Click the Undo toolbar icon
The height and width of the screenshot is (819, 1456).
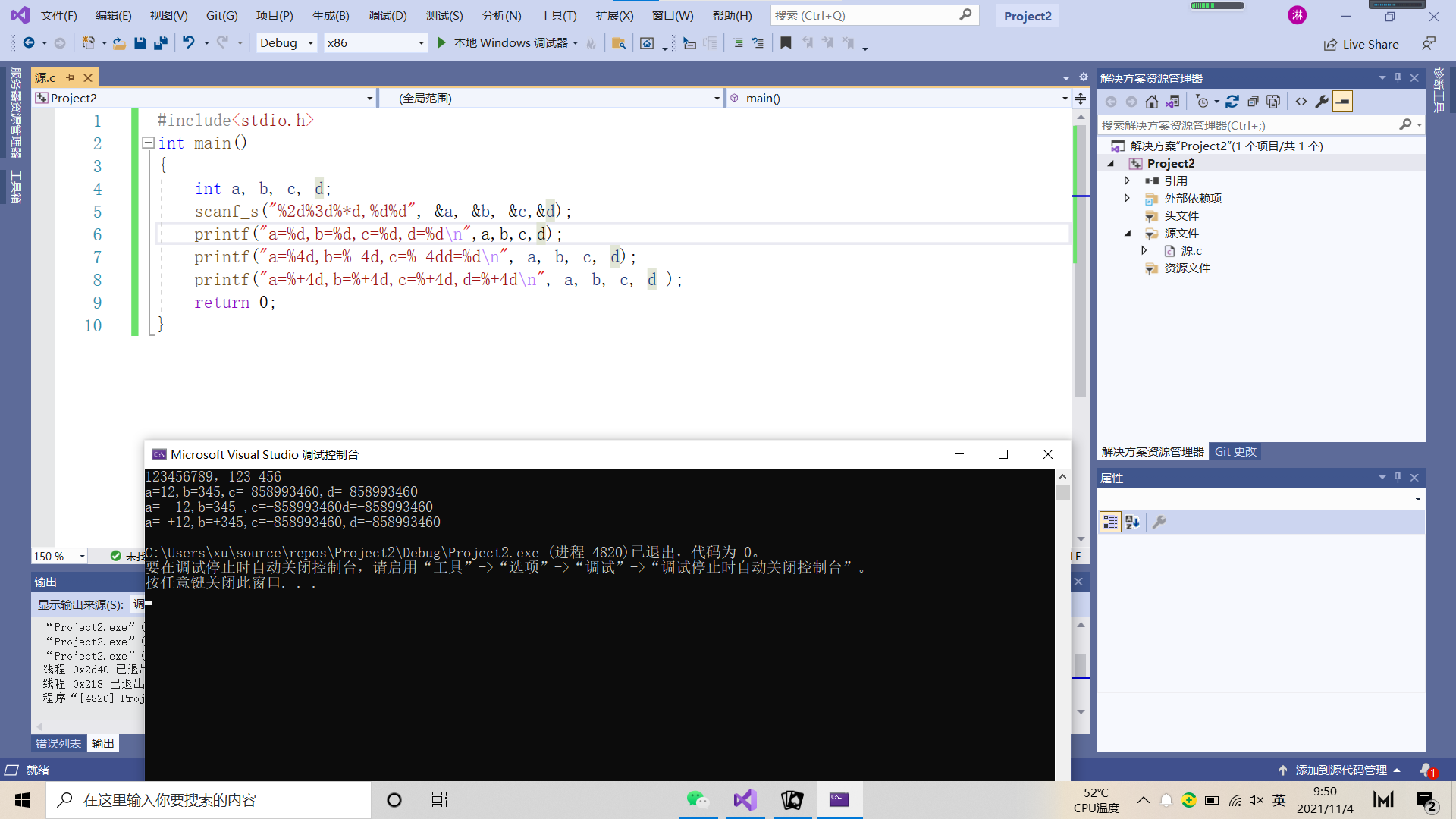click(x=189, y=43)
